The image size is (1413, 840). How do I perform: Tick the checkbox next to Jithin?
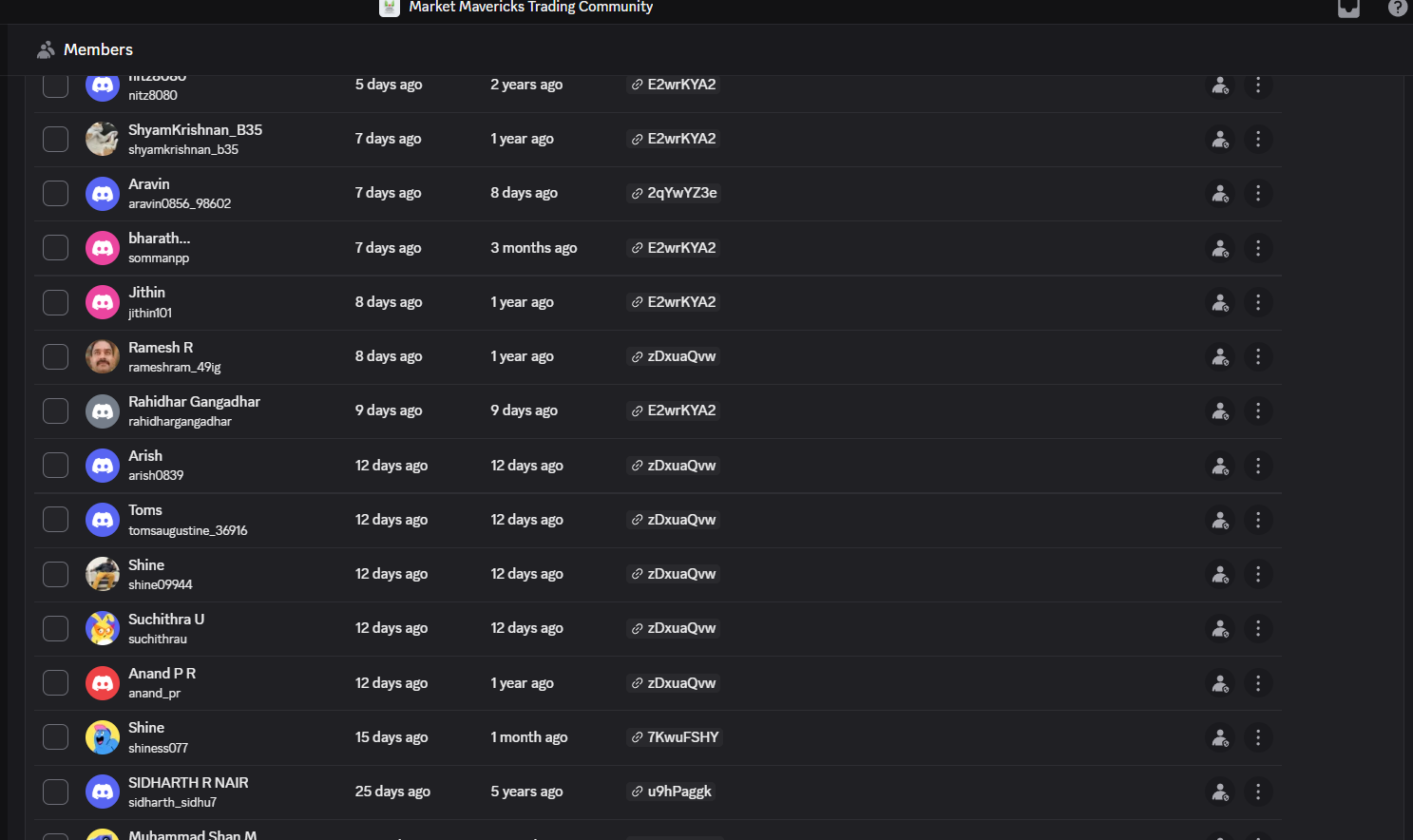click(56, 303)
